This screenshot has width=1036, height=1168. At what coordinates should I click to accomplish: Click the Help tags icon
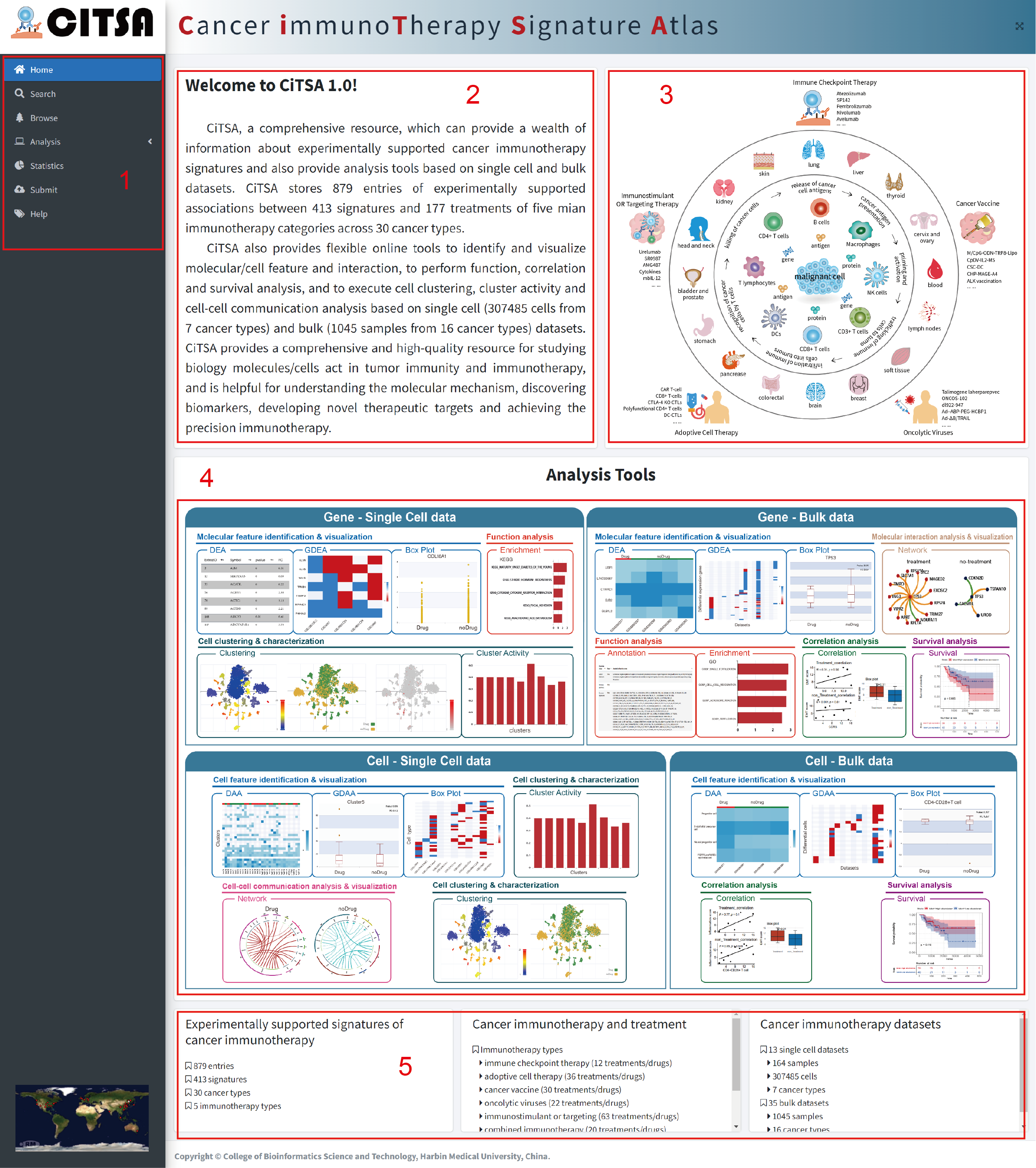[19, 213]
